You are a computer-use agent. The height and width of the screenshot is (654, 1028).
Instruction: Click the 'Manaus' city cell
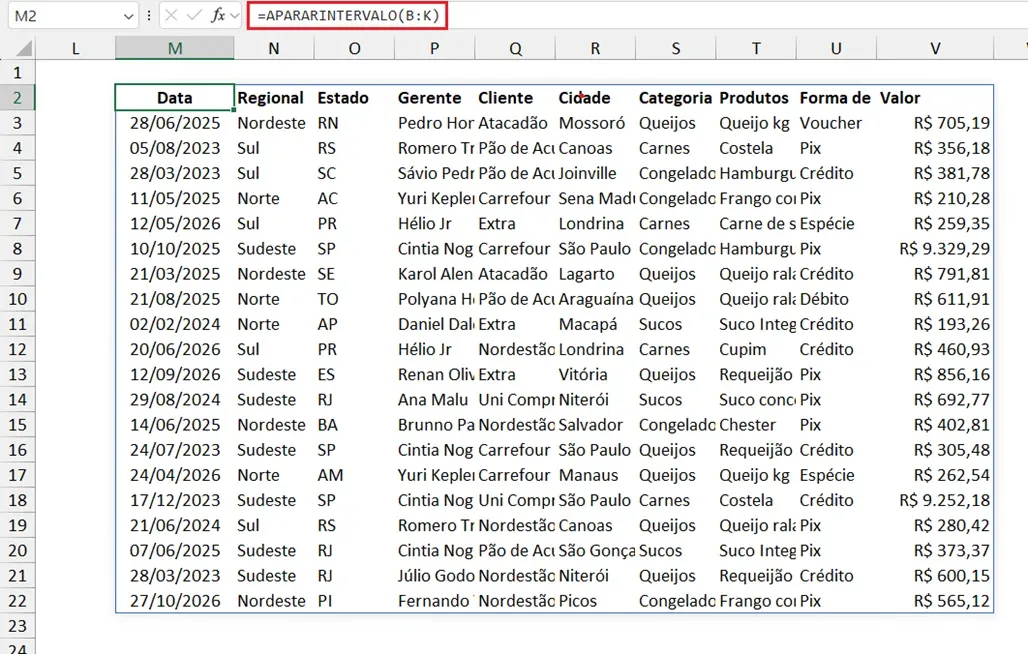click(x=595, y=475)
